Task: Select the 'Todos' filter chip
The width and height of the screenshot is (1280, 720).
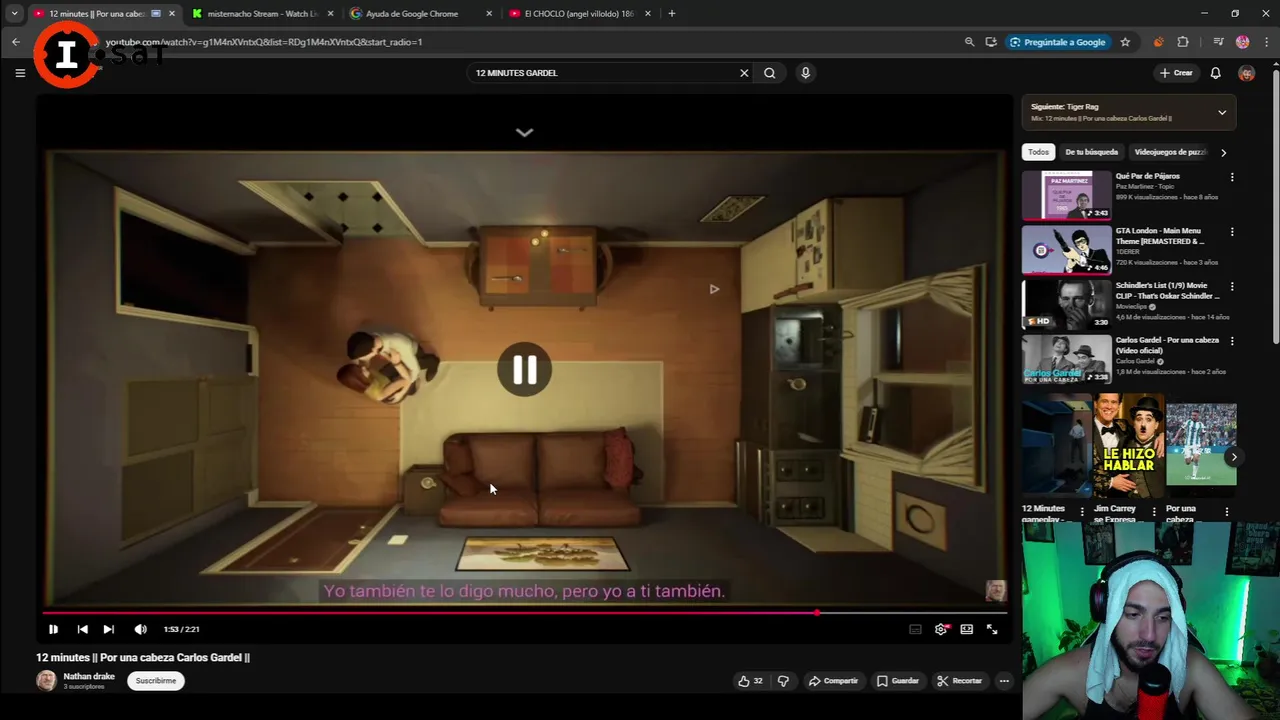Action: click(1038, 152)
